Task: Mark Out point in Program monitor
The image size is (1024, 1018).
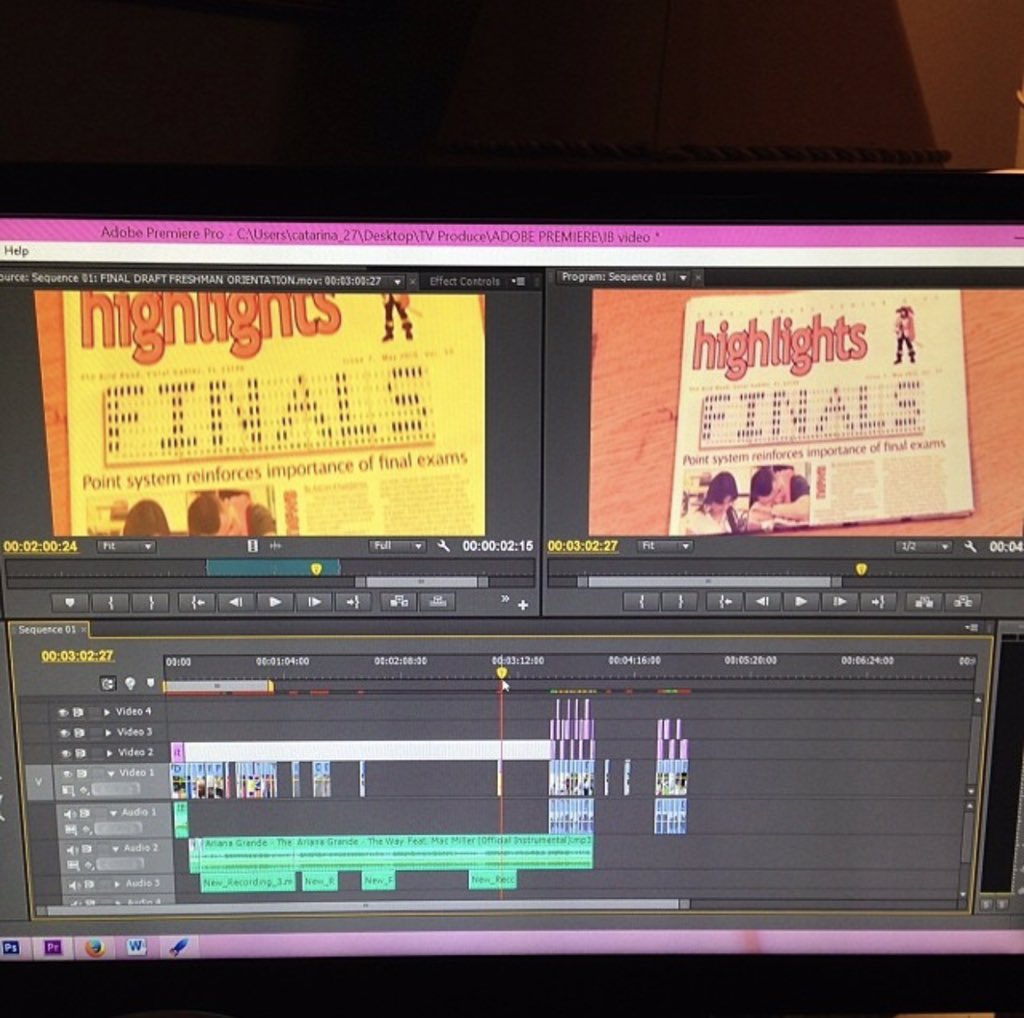Action: 680,602
